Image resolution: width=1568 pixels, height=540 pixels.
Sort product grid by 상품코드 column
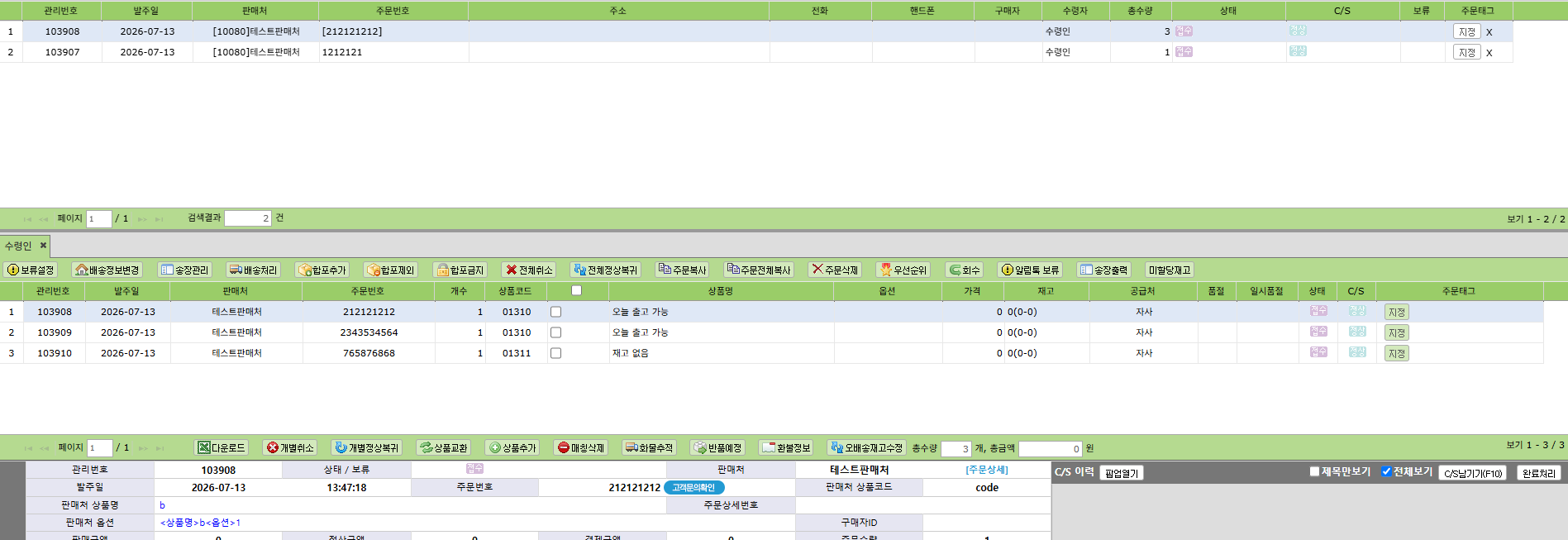[515, 291]
